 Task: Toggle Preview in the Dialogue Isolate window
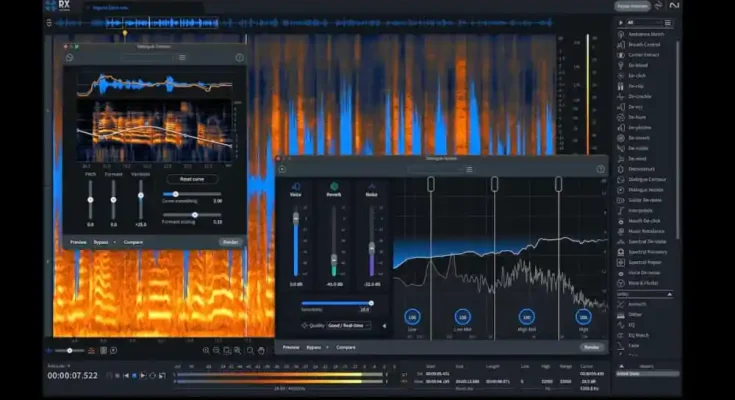291,347
